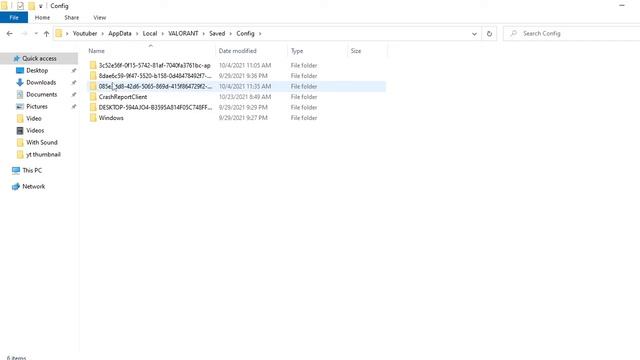Screen dimensions: 640x360
Task: Select folder starting with 8dae6c59
Action: tap(156, 76)
